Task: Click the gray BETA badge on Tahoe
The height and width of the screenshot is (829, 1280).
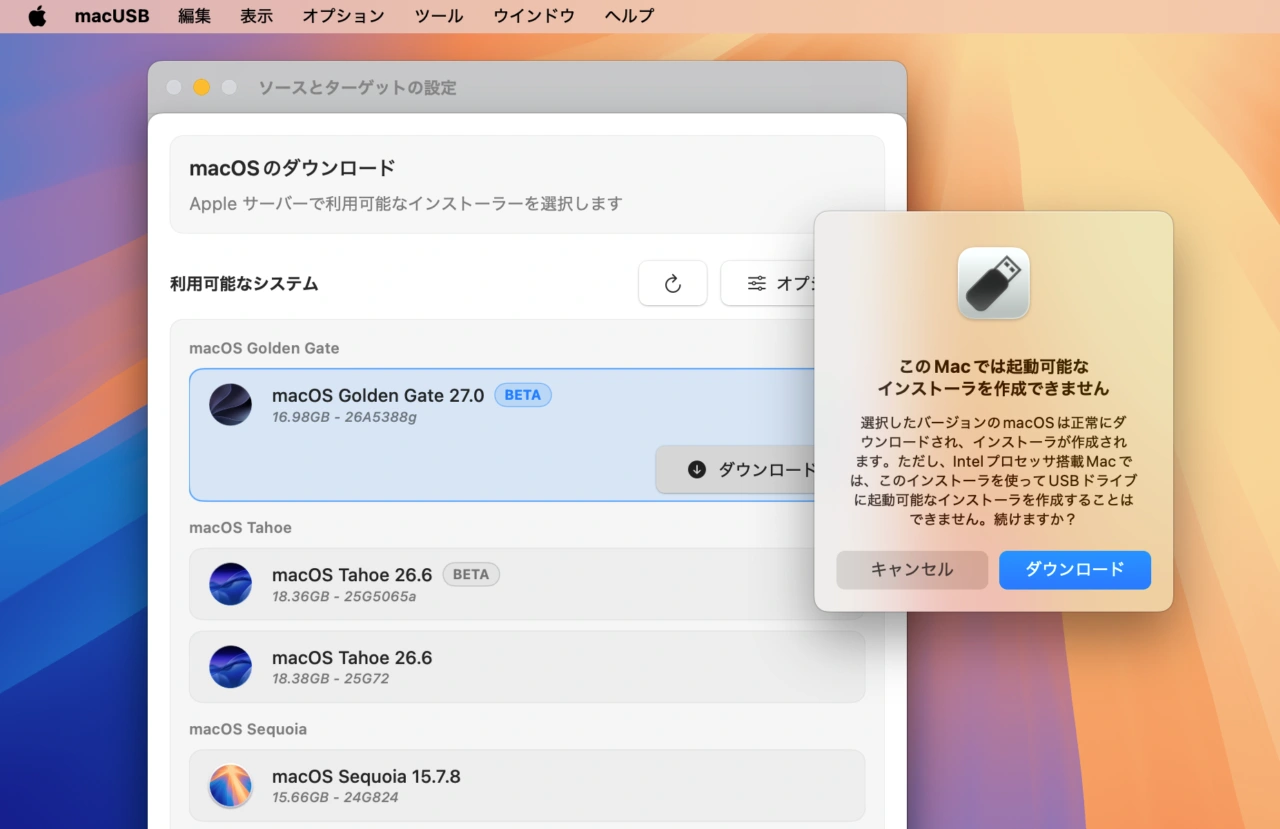Action: 471,575
